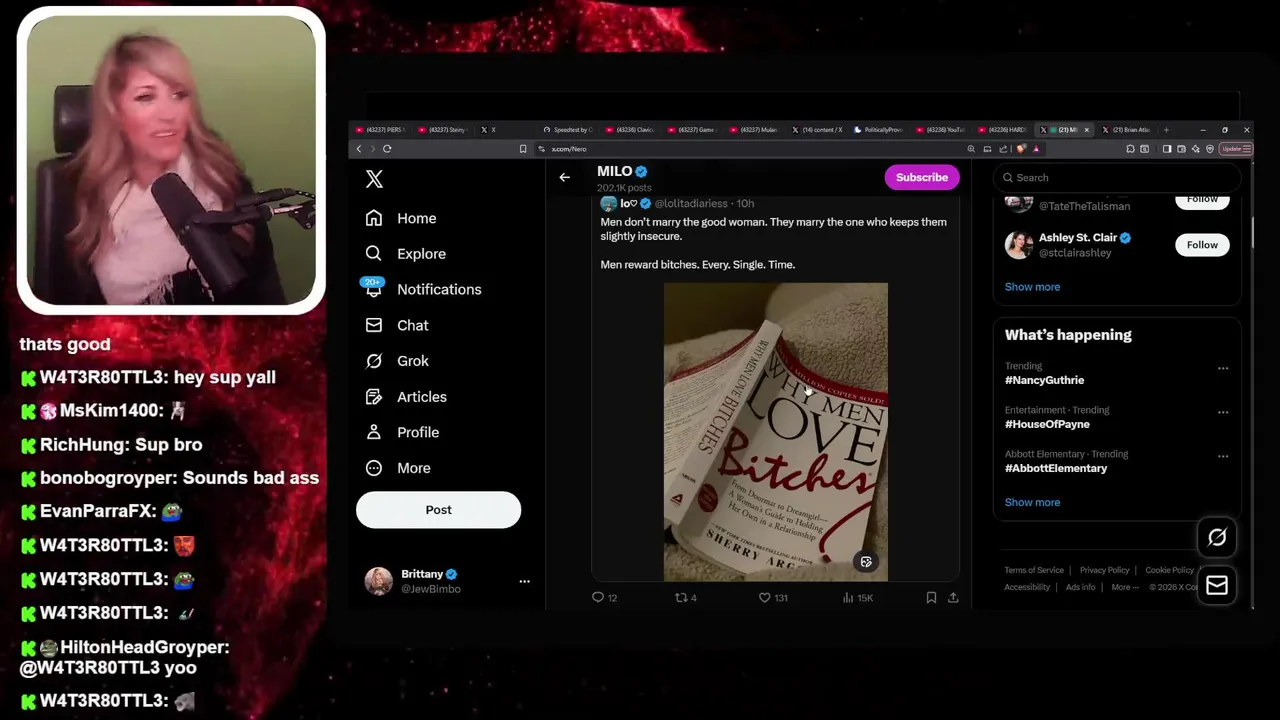Open the Brave shields icon
This screenshot has height=720, width=1280.
point(1020,149)
